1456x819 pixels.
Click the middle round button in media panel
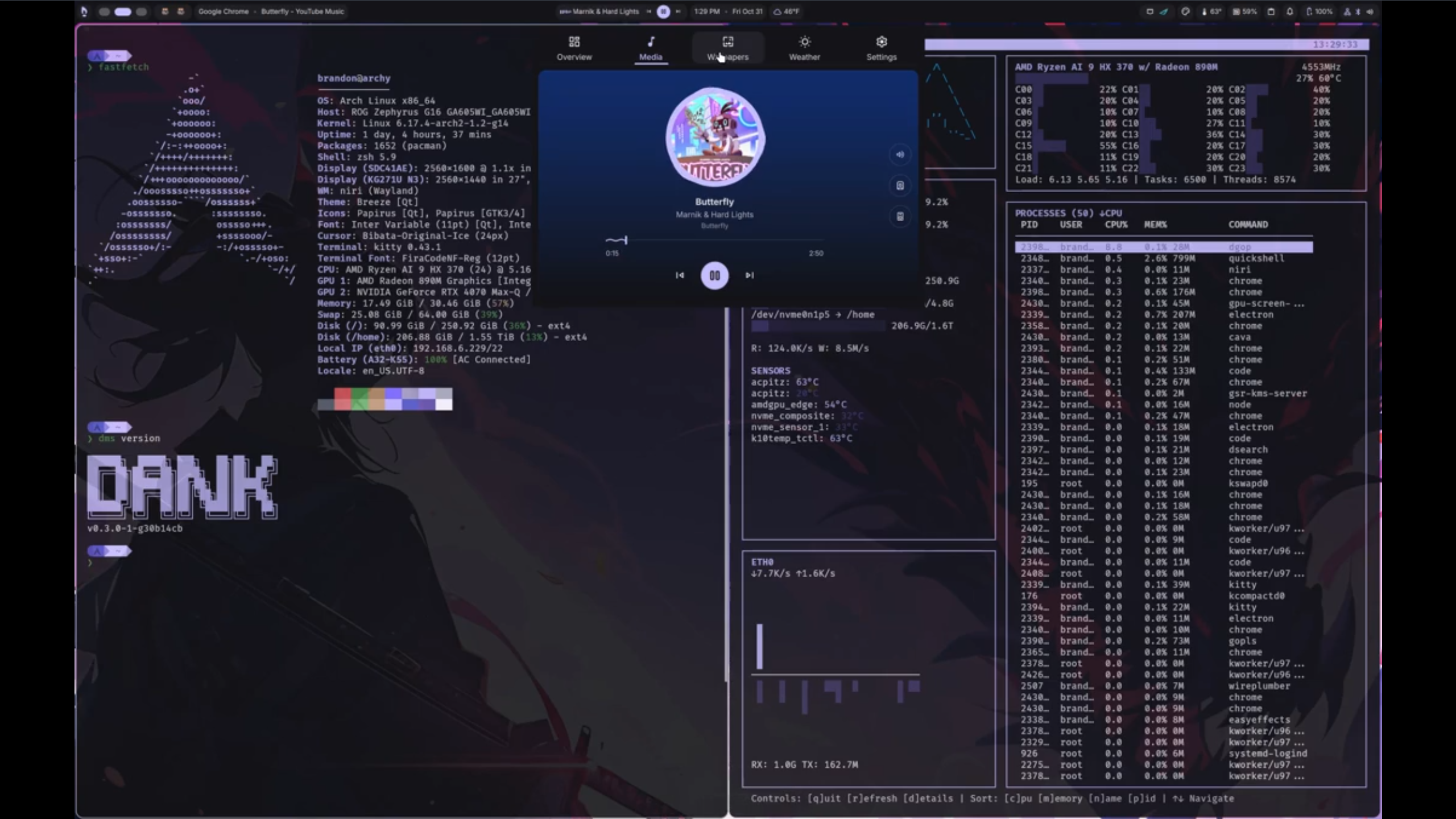point(900,185)
